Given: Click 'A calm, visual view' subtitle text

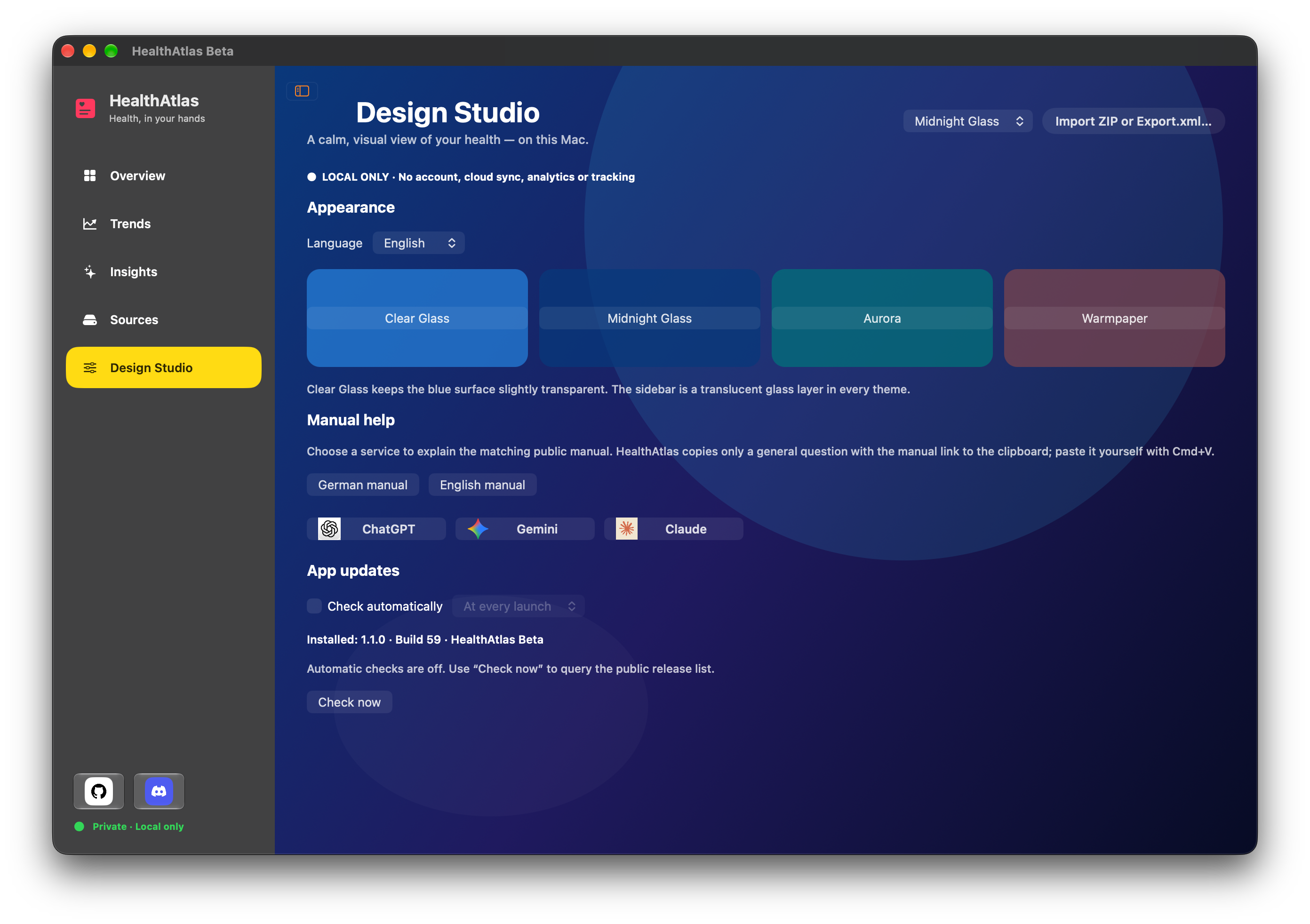Looking at the screenshot, I should point(447,140).
